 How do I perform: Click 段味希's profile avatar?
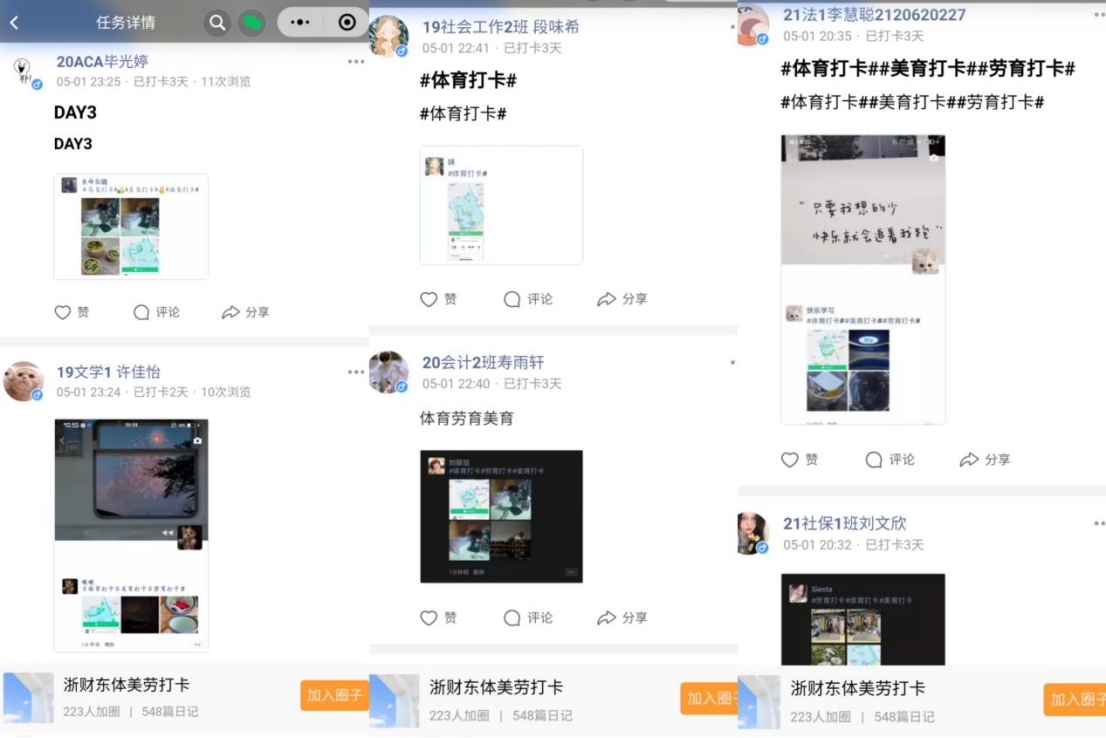pos(388,37)
